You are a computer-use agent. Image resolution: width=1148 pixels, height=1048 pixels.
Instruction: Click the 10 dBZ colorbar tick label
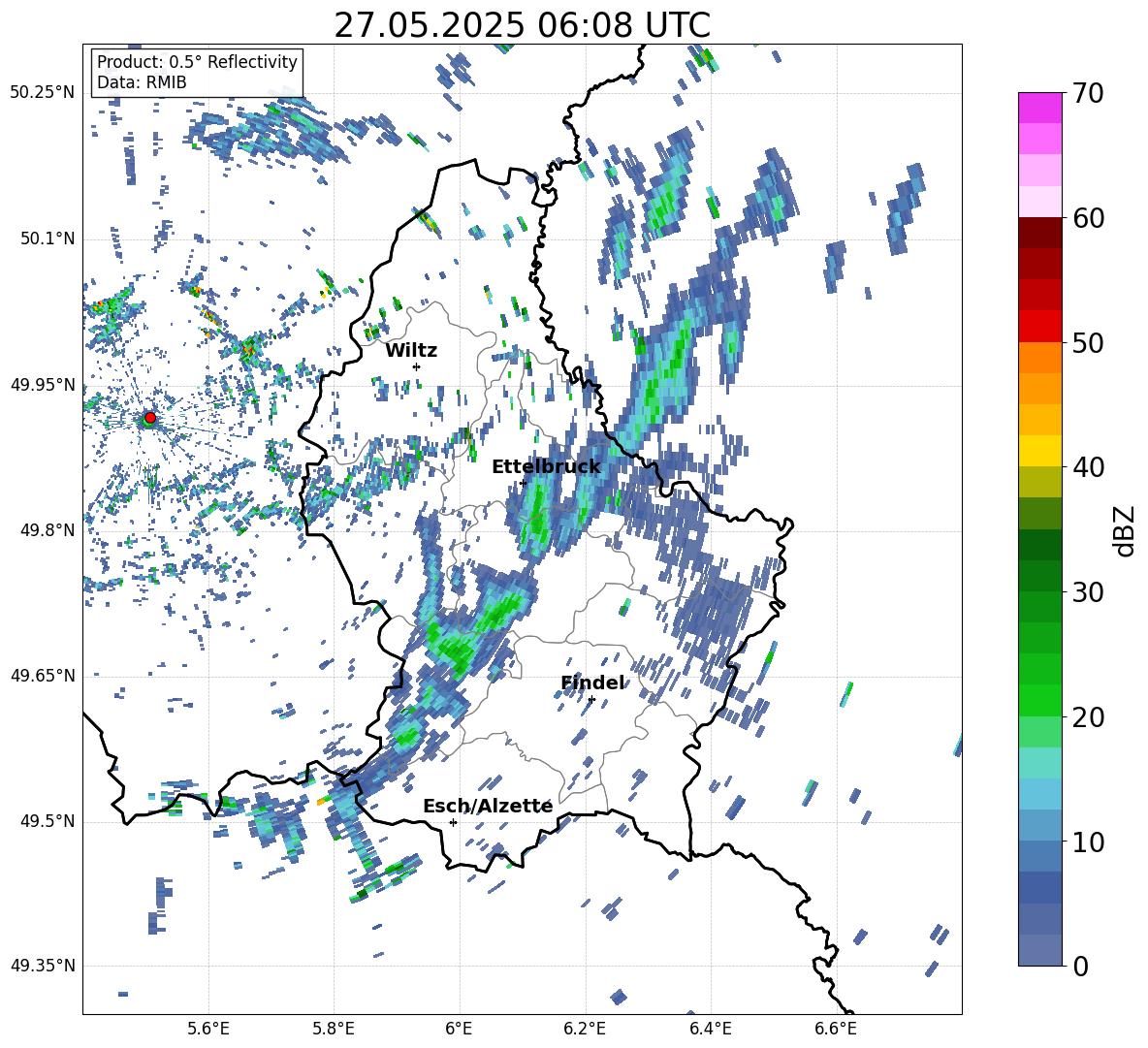click(x=1089, y=842)
